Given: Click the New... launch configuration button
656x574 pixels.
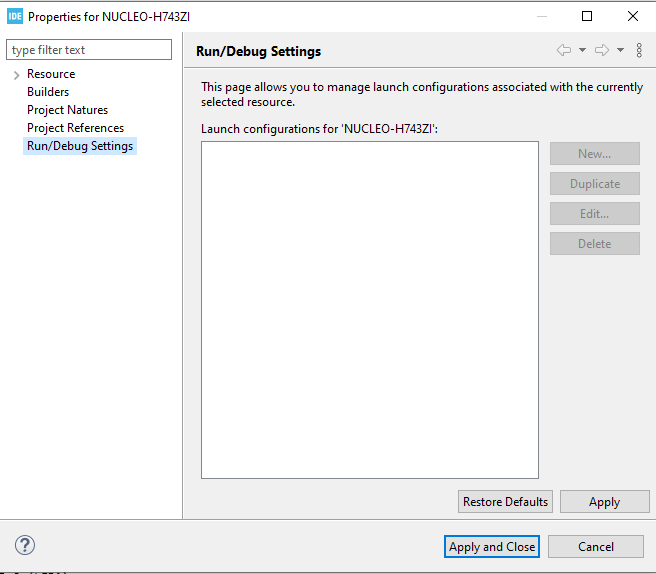Looking at the screenshot, I should click(x=594, y=154).
